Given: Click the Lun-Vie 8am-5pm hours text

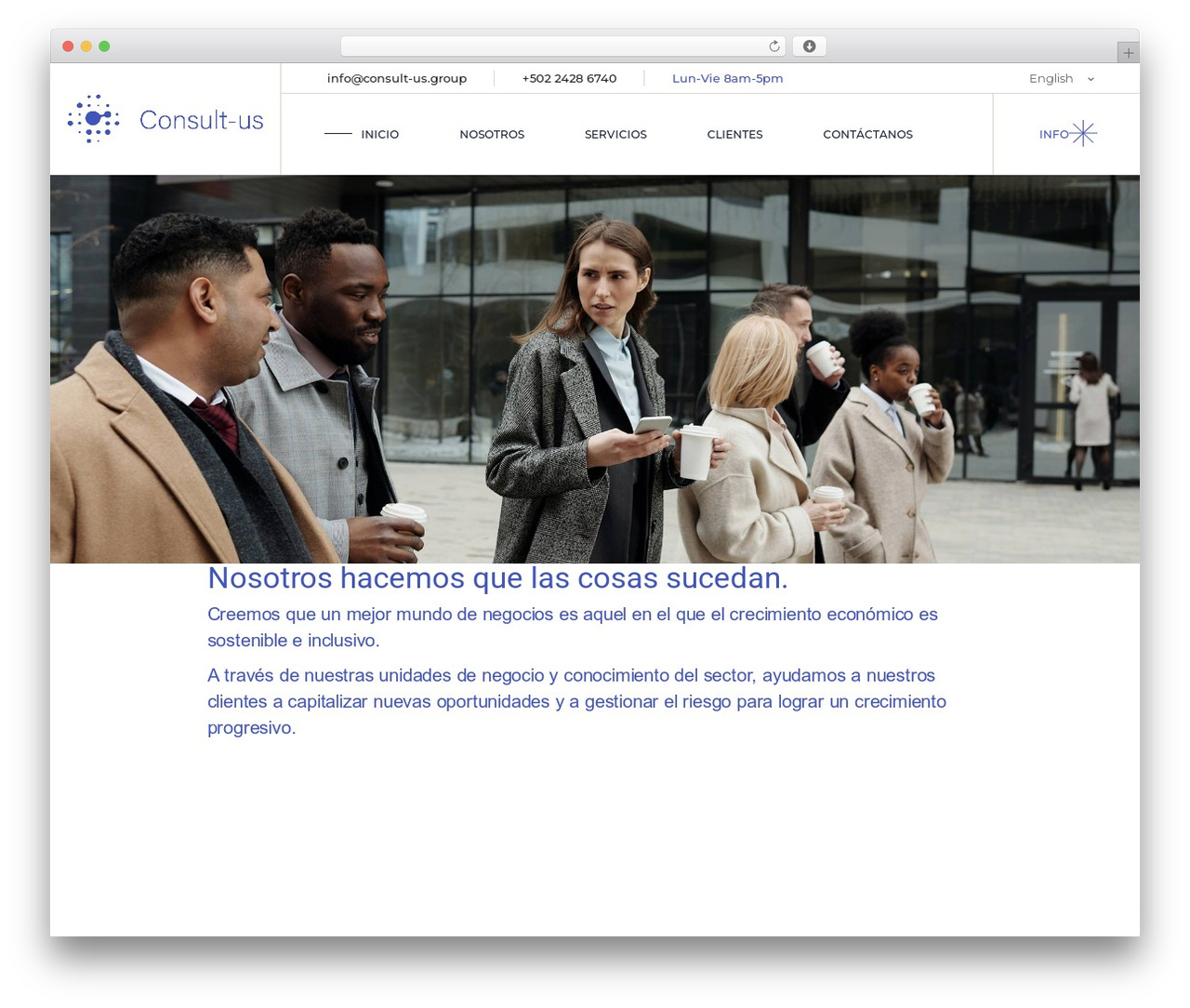Looking at the screenshot, I should 727,79.
